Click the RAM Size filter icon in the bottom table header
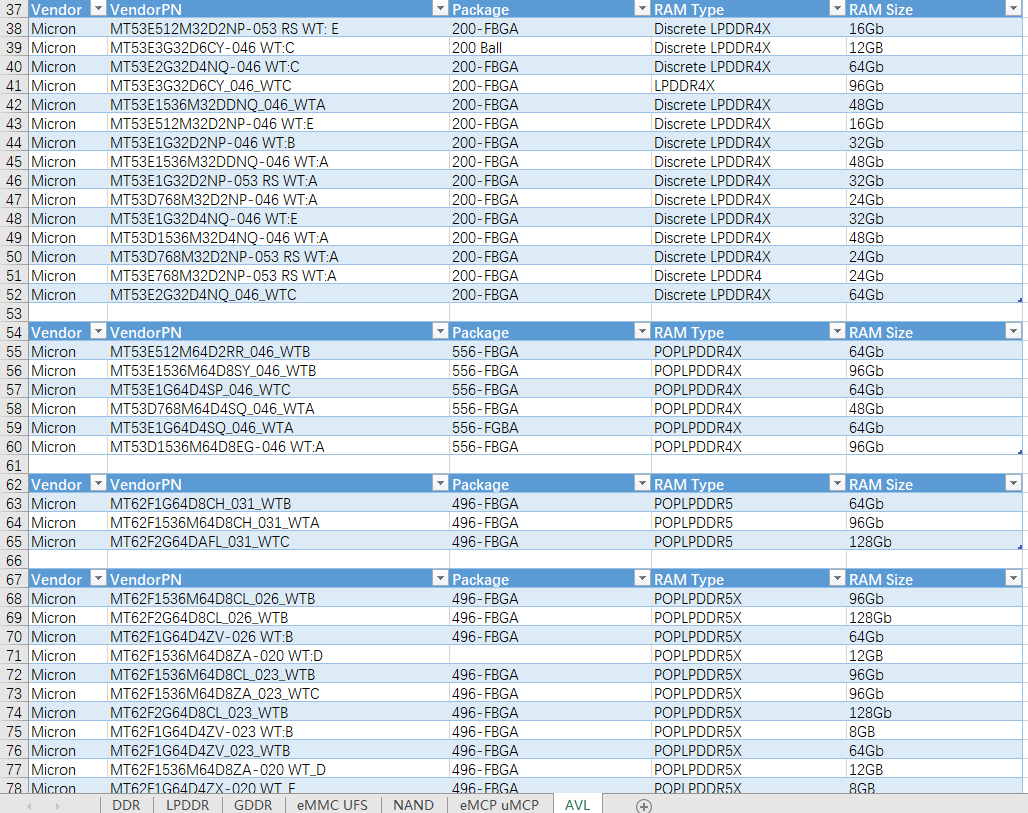The height and width of the screenshot is (813, 1028). coord(1013,578)
